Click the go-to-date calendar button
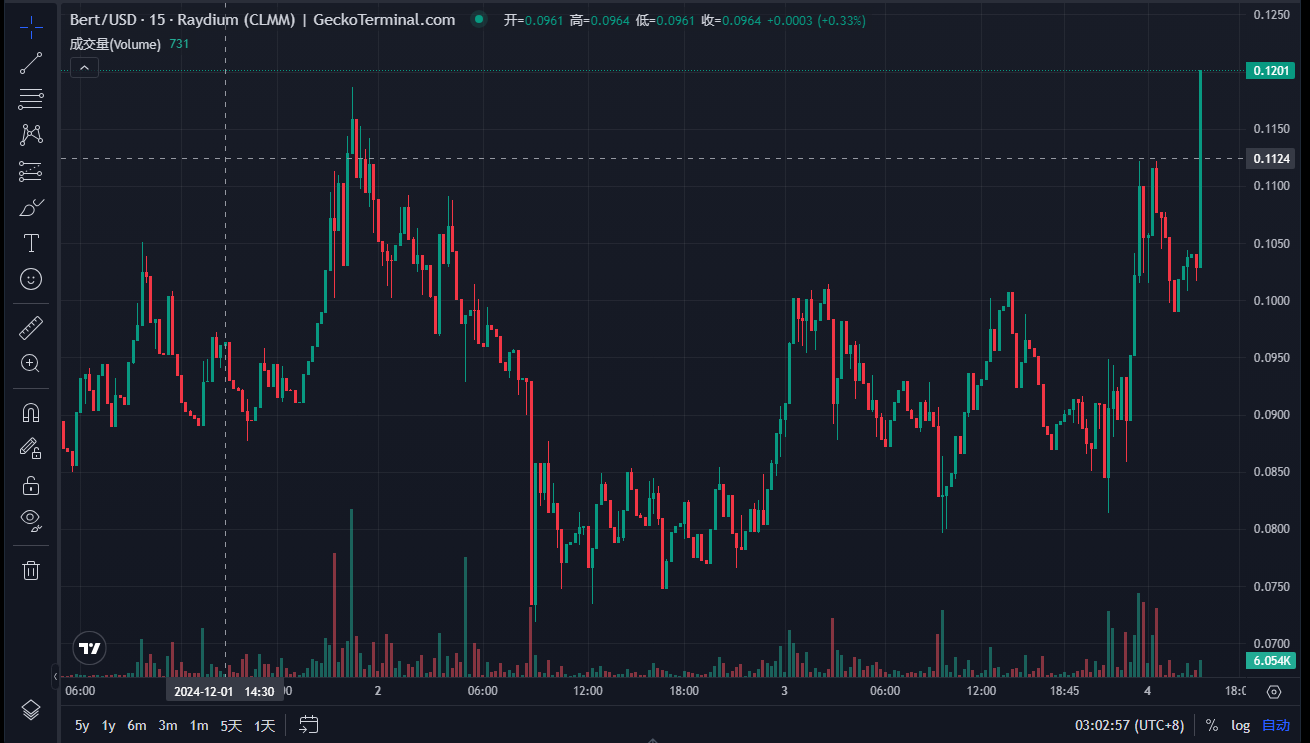The image size is (1310, 743). [x=309, y=725]
